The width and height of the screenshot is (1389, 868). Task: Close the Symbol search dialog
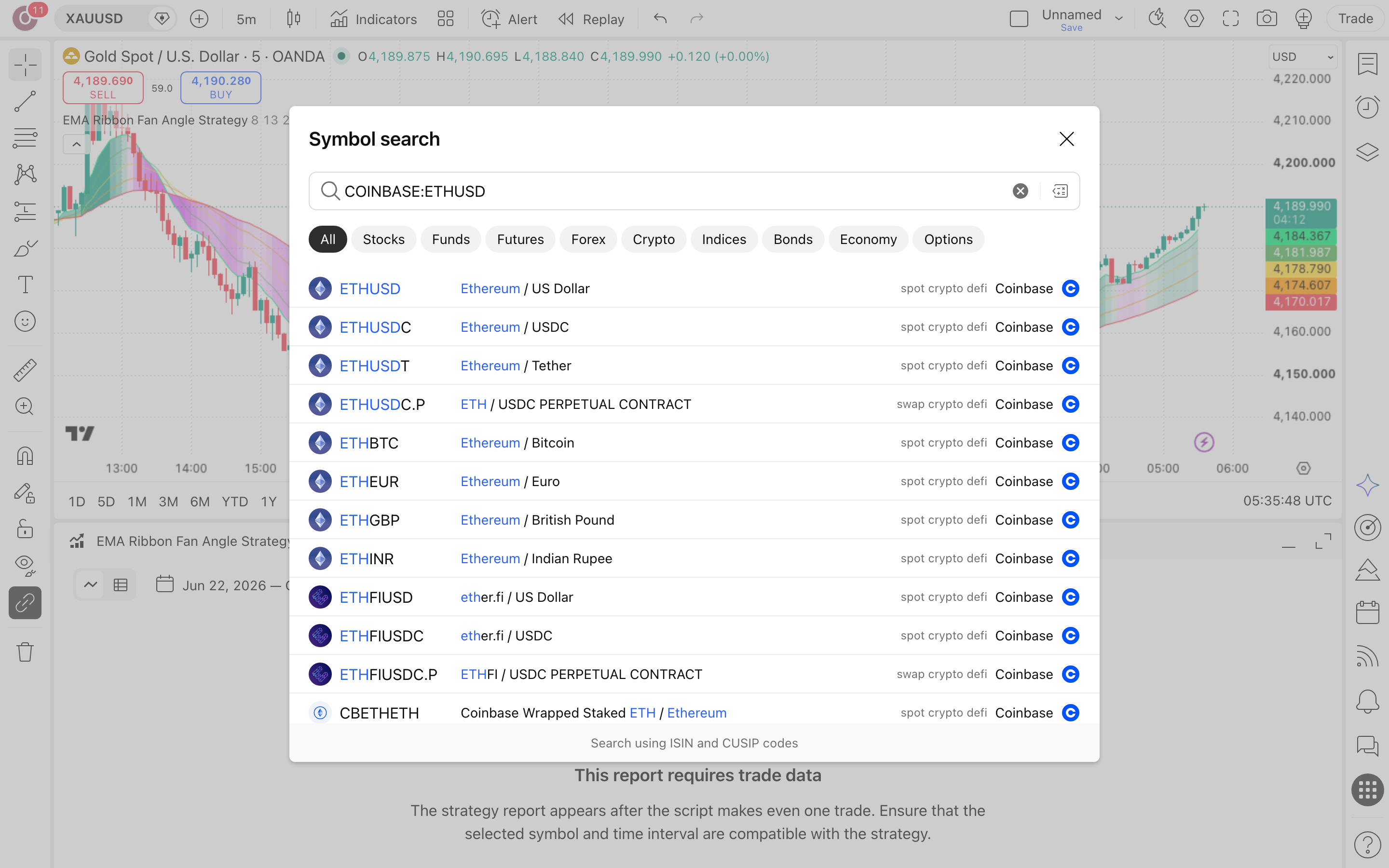point(1066,139)
